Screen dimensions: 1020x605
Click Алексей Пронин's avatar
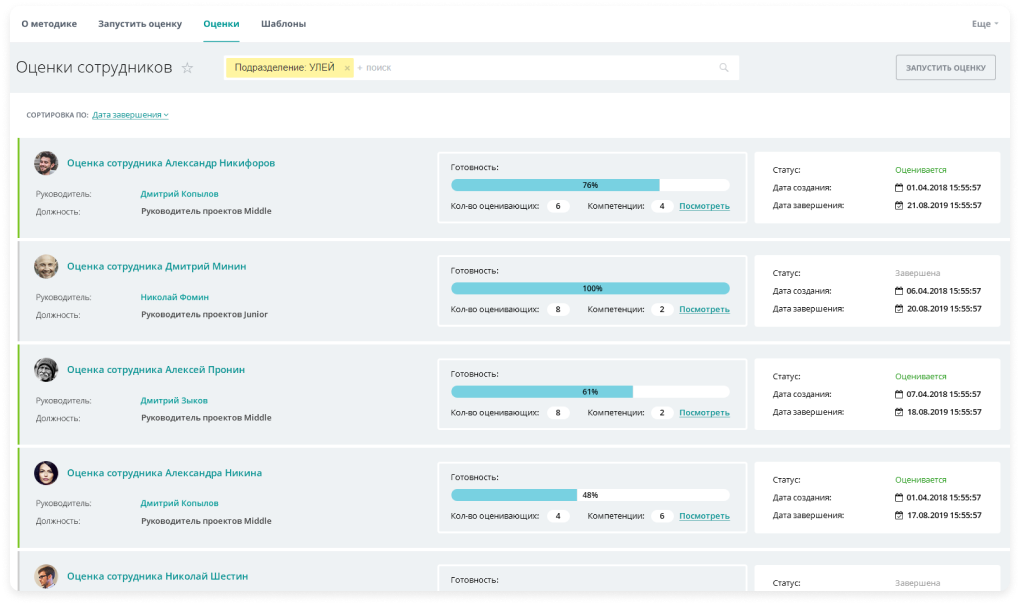coord(46,370)
